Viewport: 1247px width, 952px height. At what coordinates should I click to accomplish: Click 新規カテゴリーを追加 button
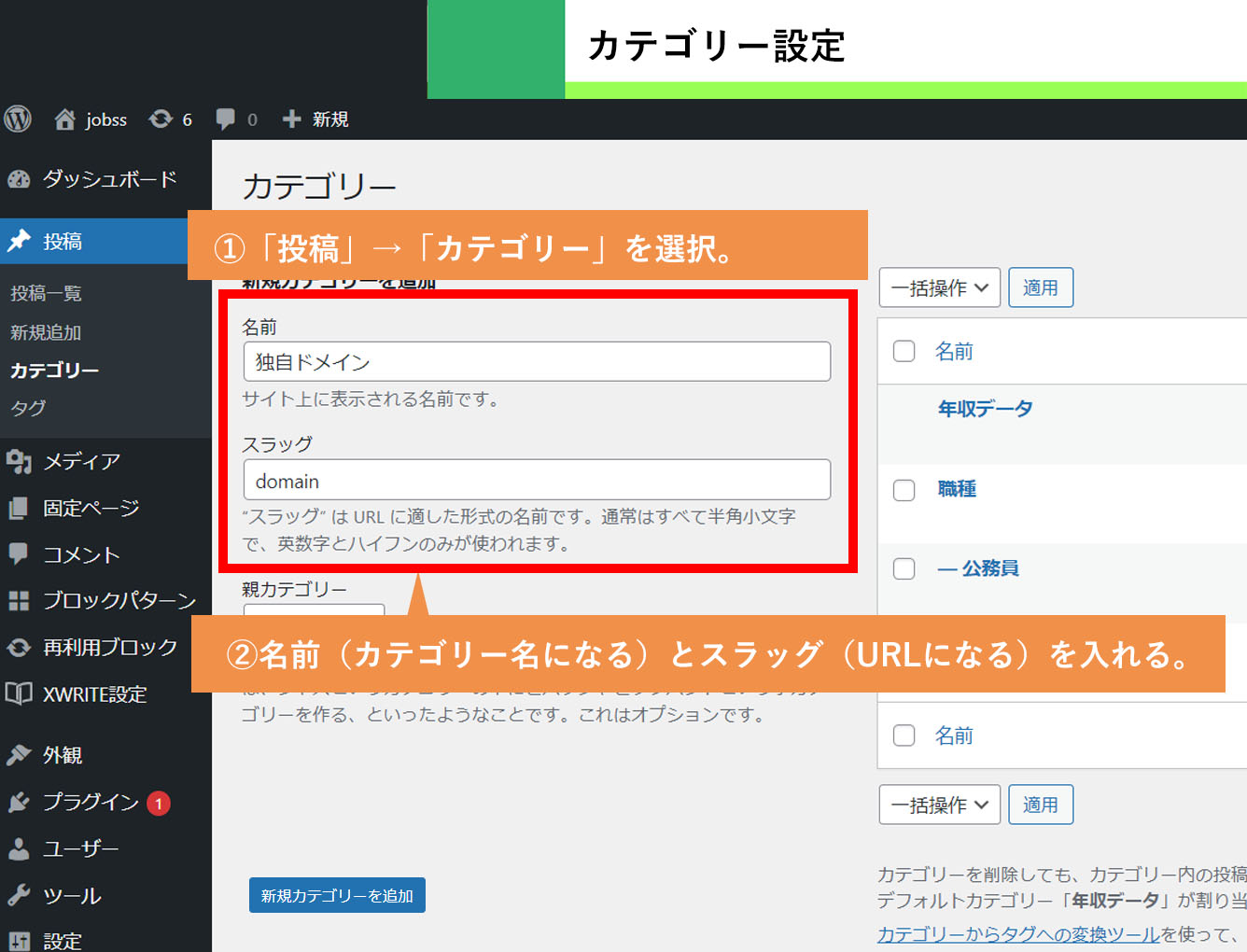point(337,895)
